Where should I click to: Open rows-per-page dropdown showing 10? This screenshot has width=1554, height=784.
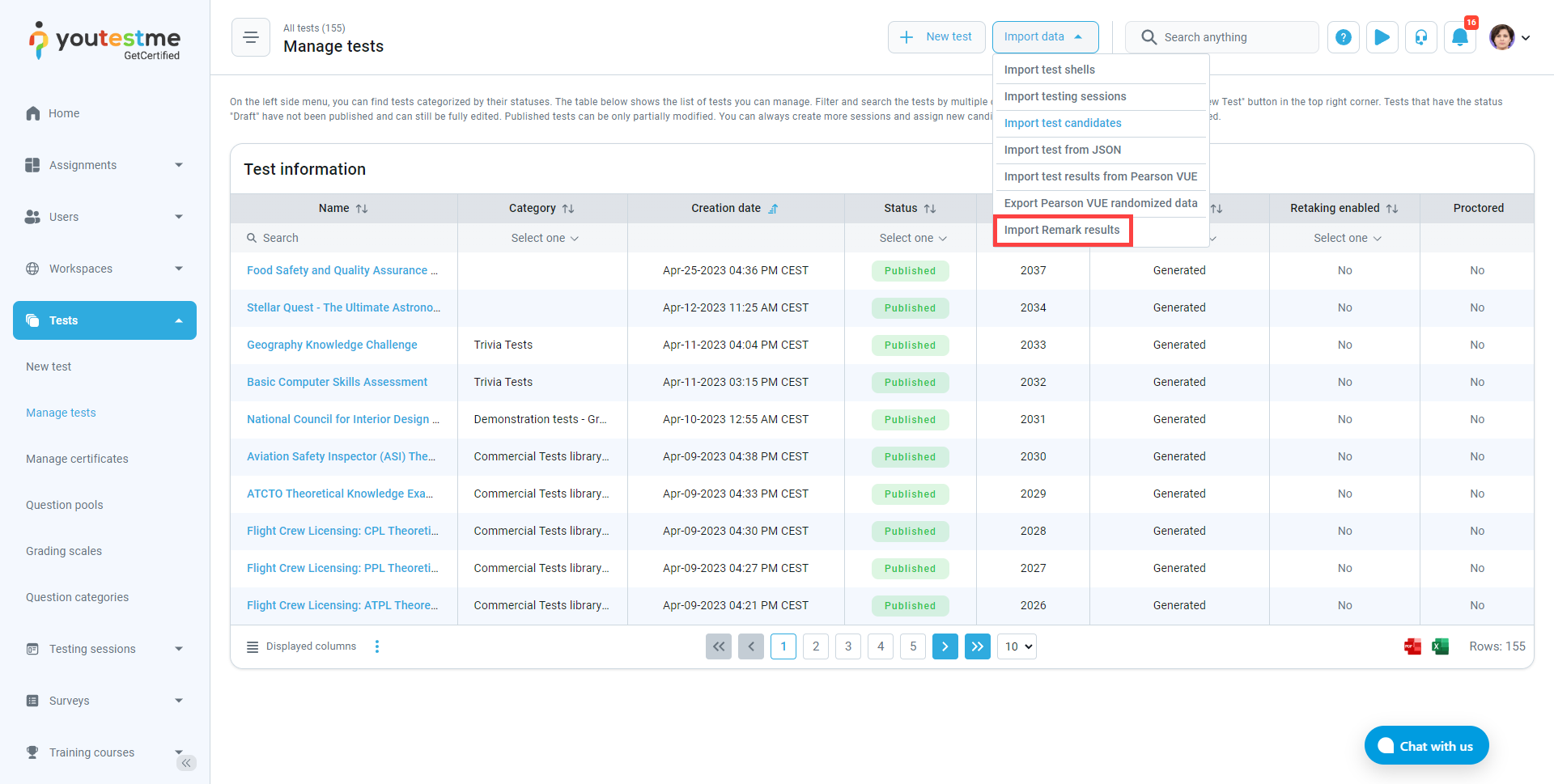point(1017,646)
